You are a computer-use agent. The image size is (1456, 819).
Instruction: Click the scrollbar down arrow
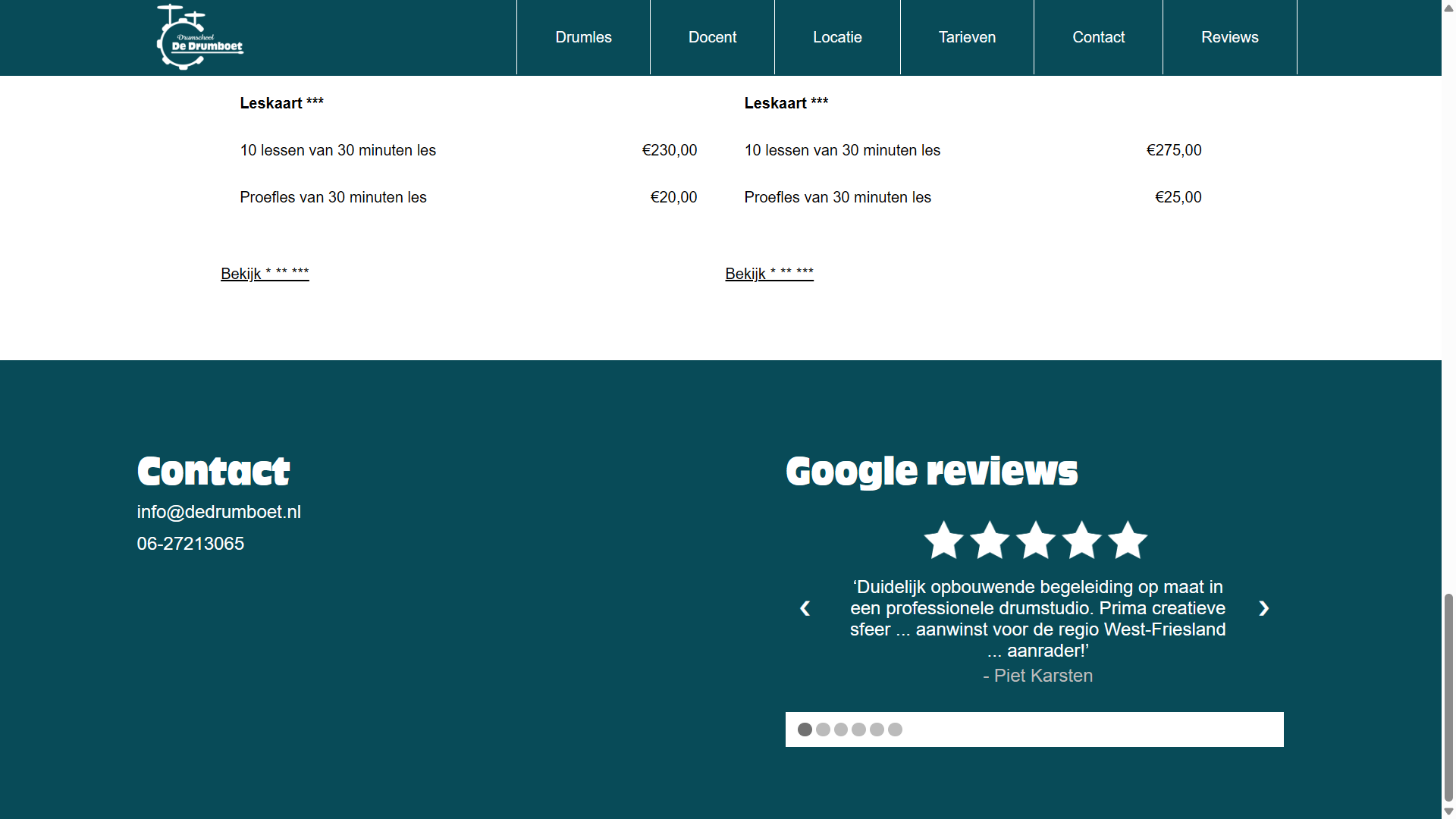coord(1448,811)
